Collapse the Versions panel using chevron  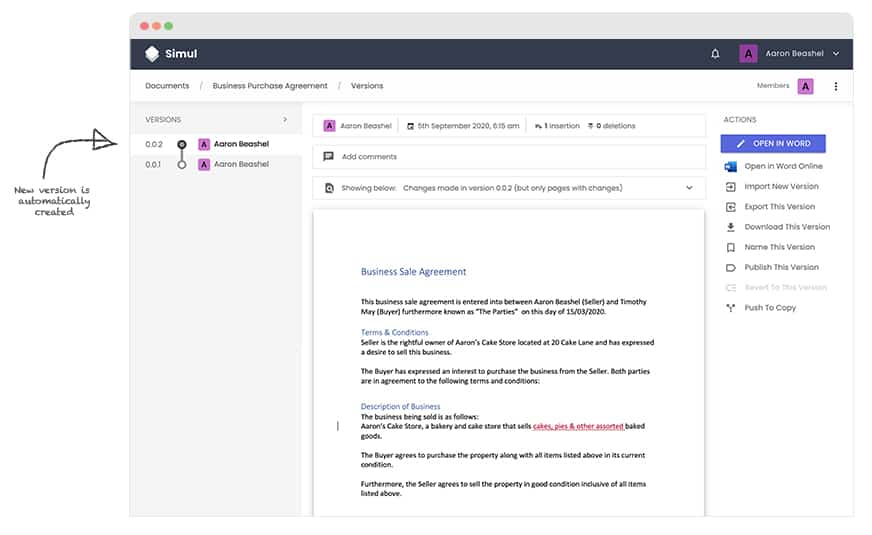285,120
